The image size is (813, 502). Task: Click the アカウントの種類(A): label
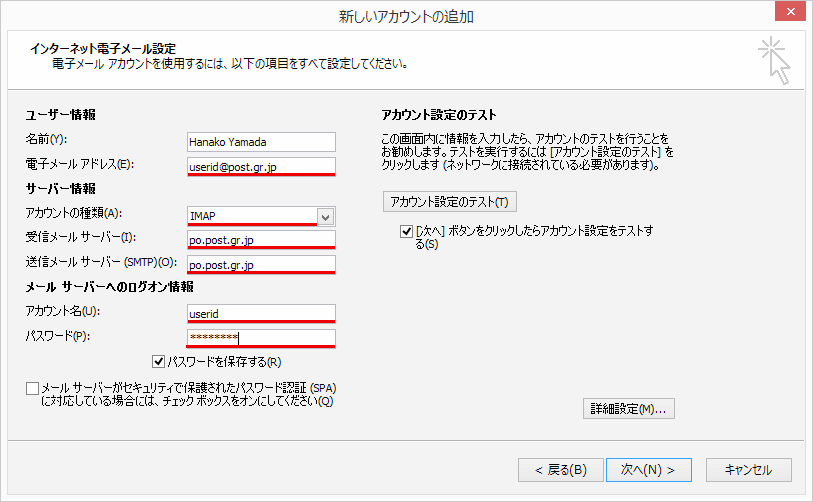(74, 213)
